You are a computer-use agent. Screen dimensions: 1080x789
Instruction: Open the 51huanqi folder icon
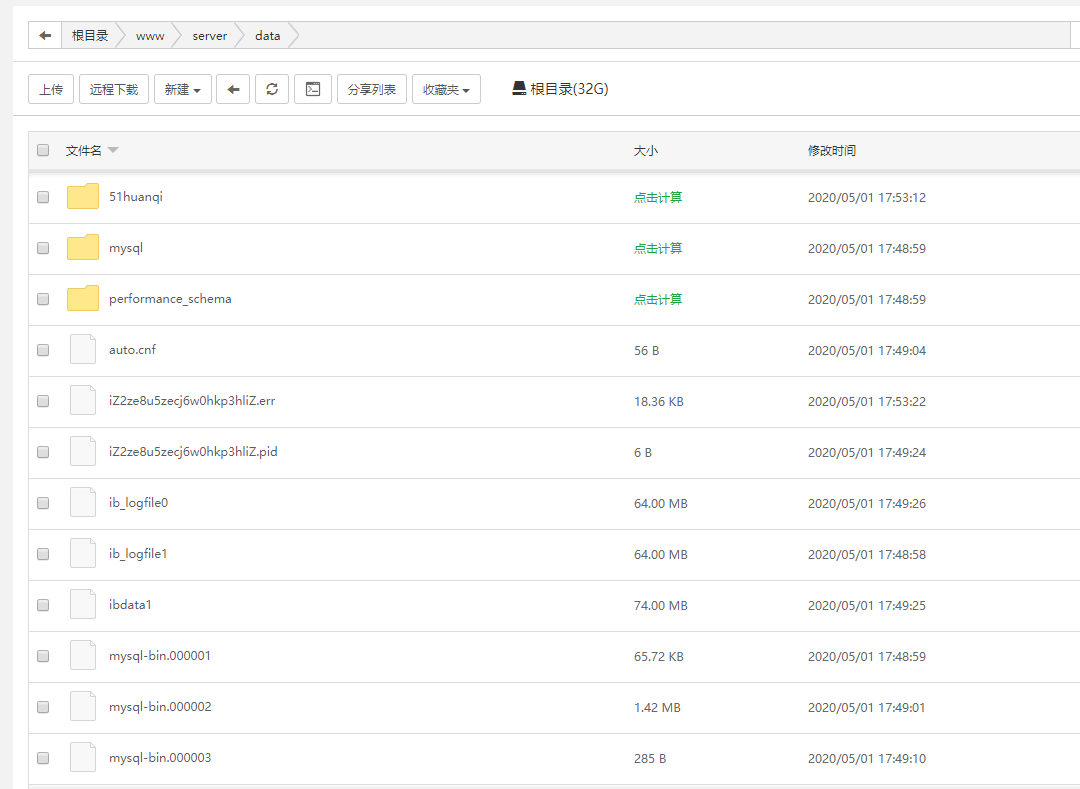click(x=83, y=197)
